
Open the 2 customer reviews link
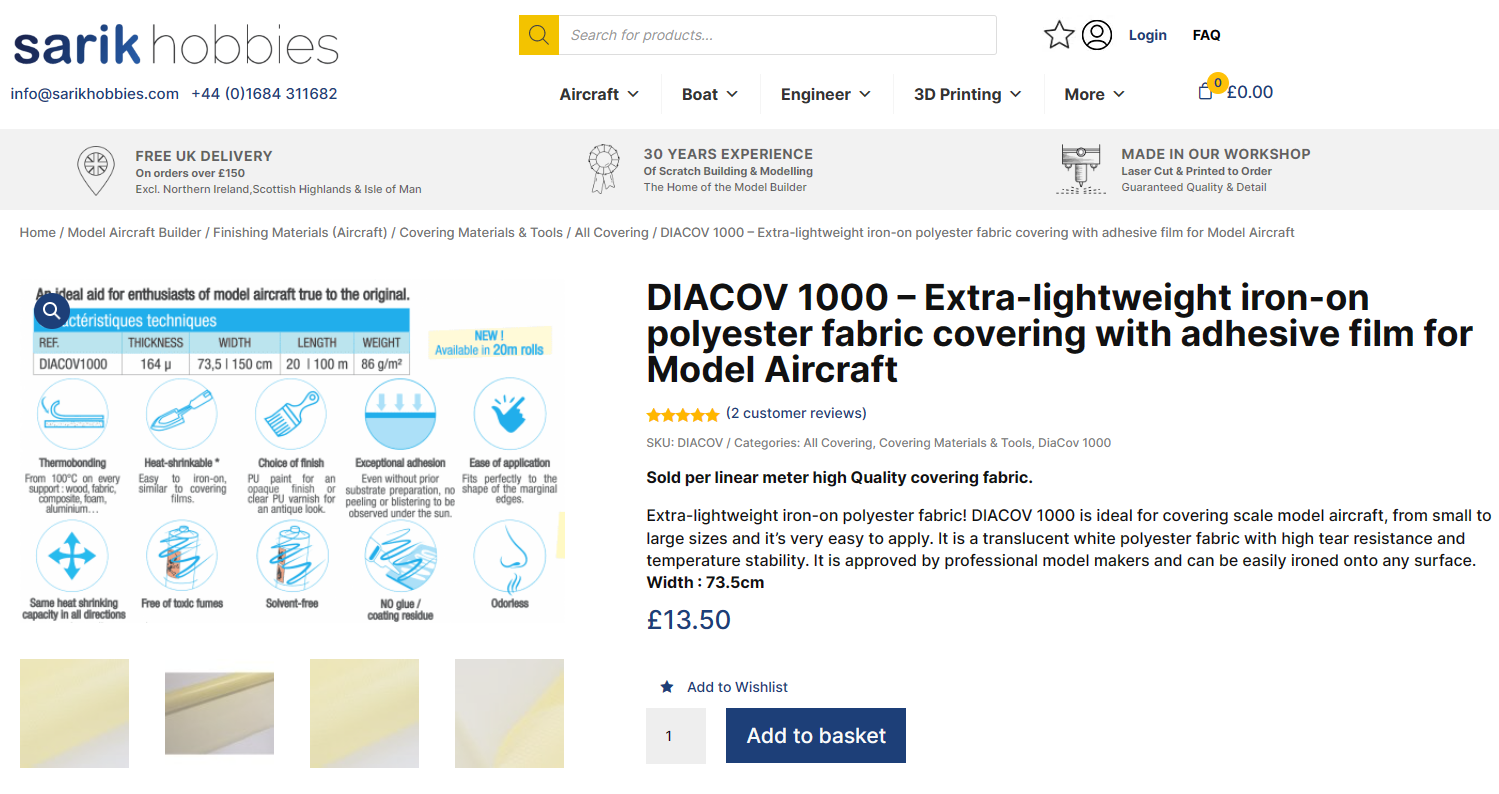[x=796, y=413]
